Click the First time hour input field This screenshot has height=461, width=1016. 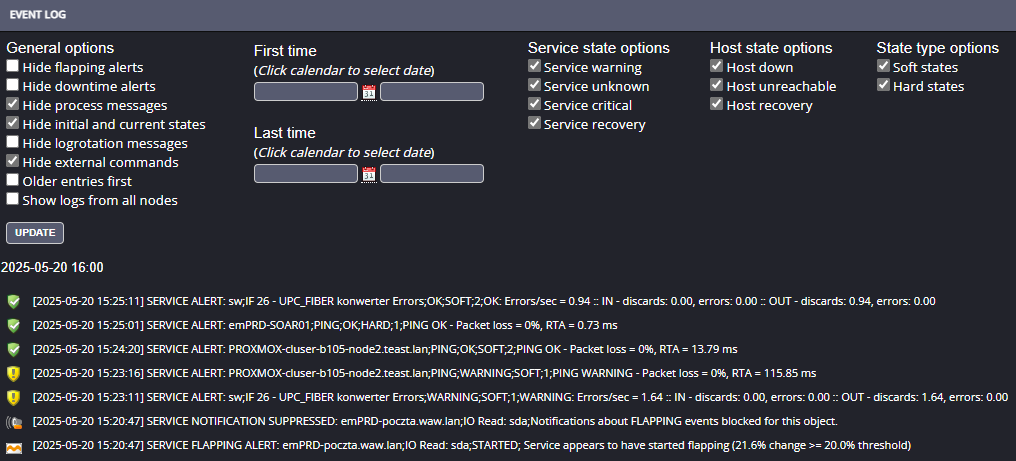(432, 92)
